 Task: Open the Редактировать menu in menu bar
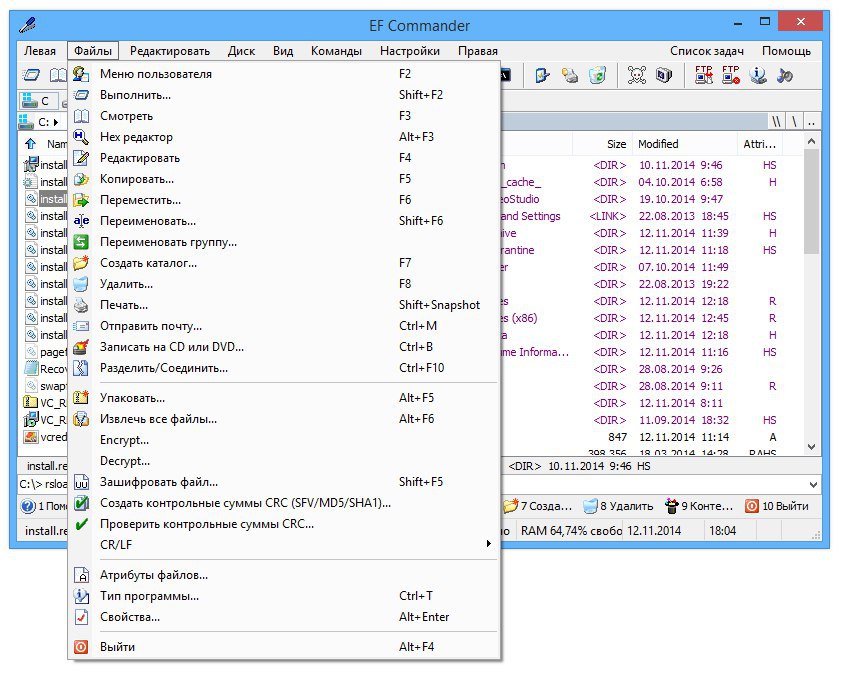coord(170,51)
